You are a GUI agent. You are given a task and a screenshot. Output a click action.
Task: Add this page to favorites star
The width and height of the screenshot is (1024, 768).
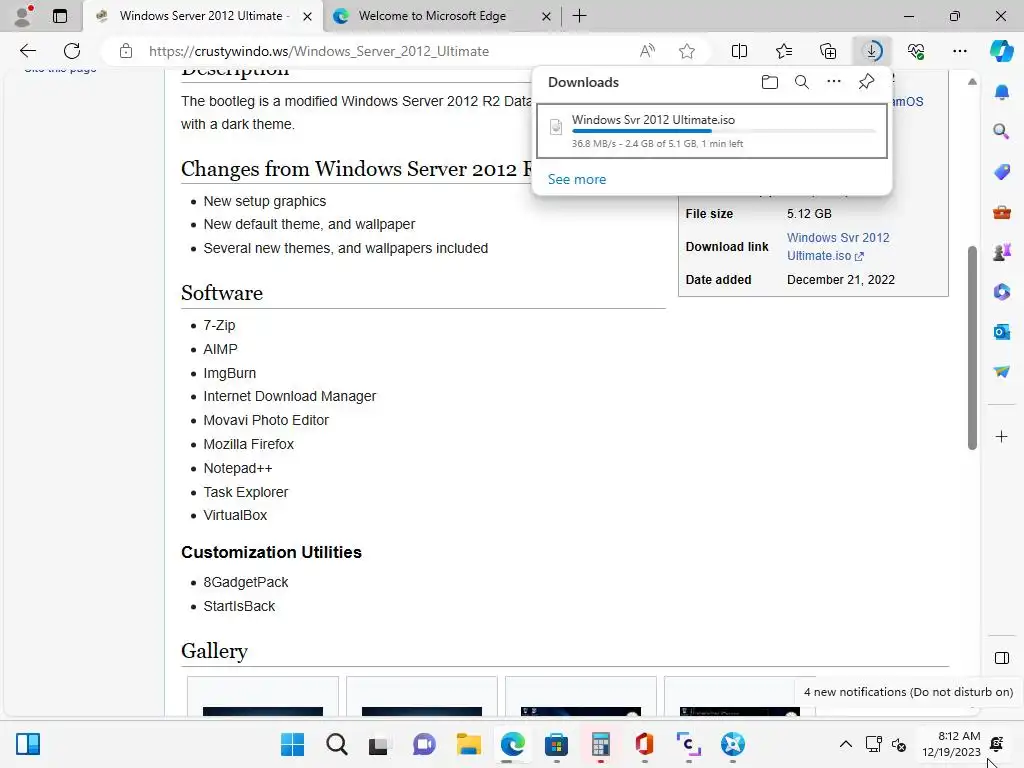(686, 51)
